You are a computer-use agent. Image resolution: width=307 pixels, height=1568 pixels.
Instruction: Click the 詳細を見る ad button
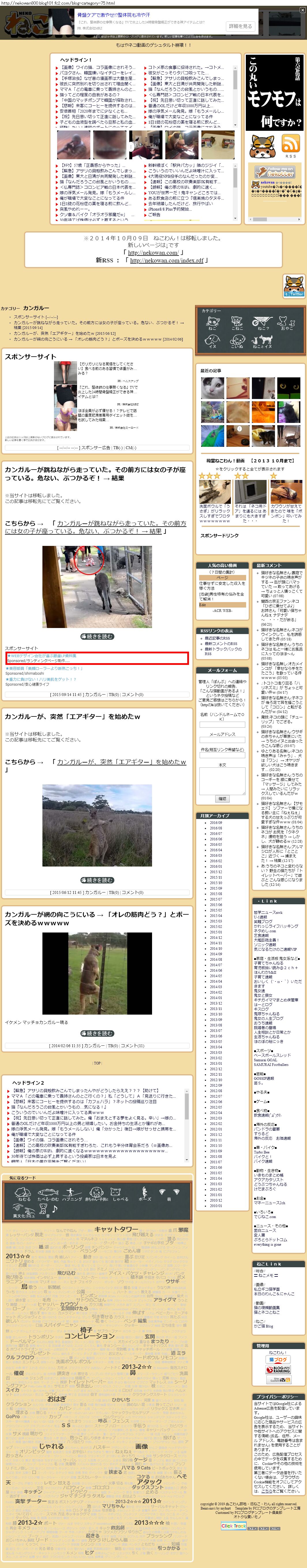(240, 26)
